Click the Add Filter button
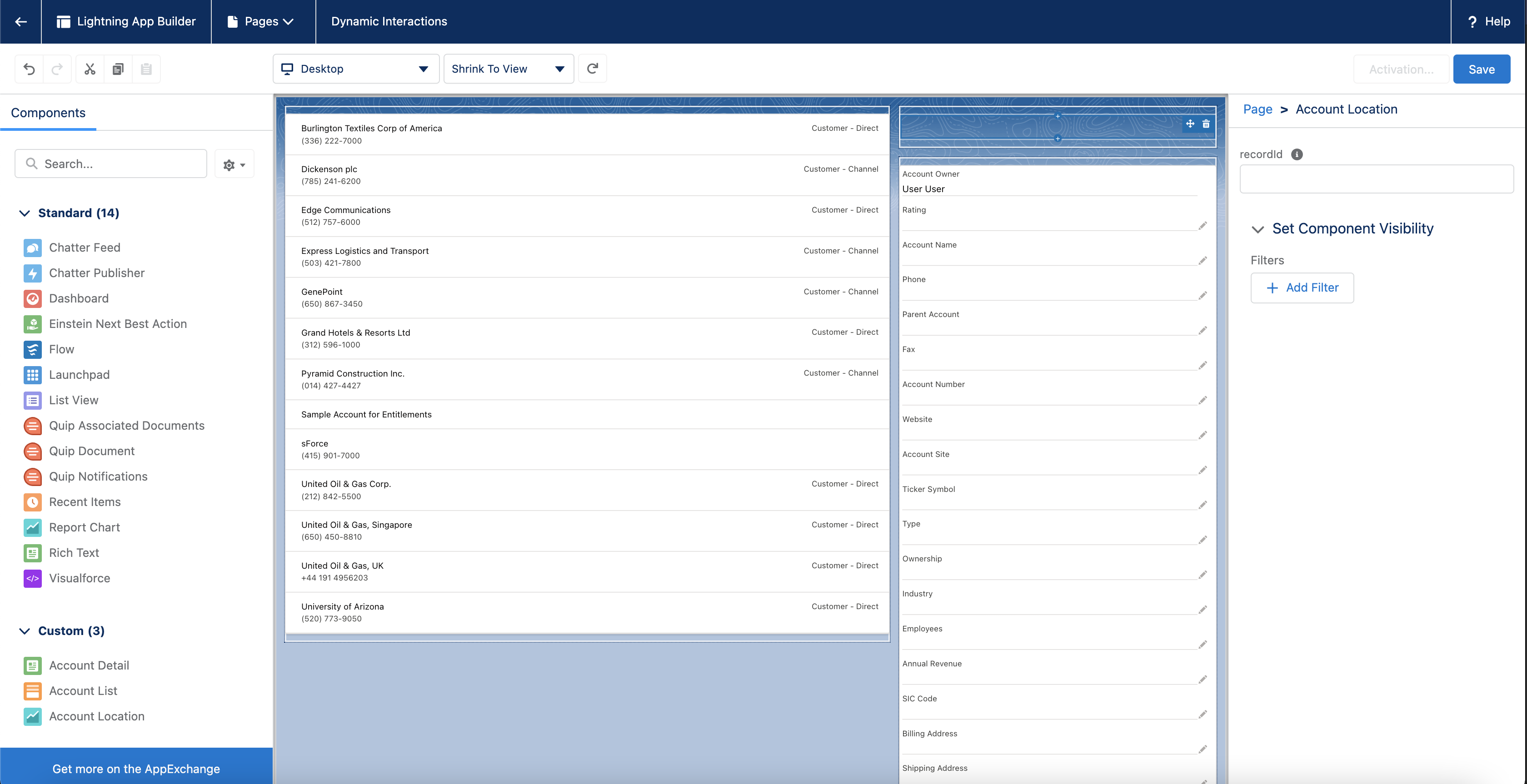 click(1302, 288)
